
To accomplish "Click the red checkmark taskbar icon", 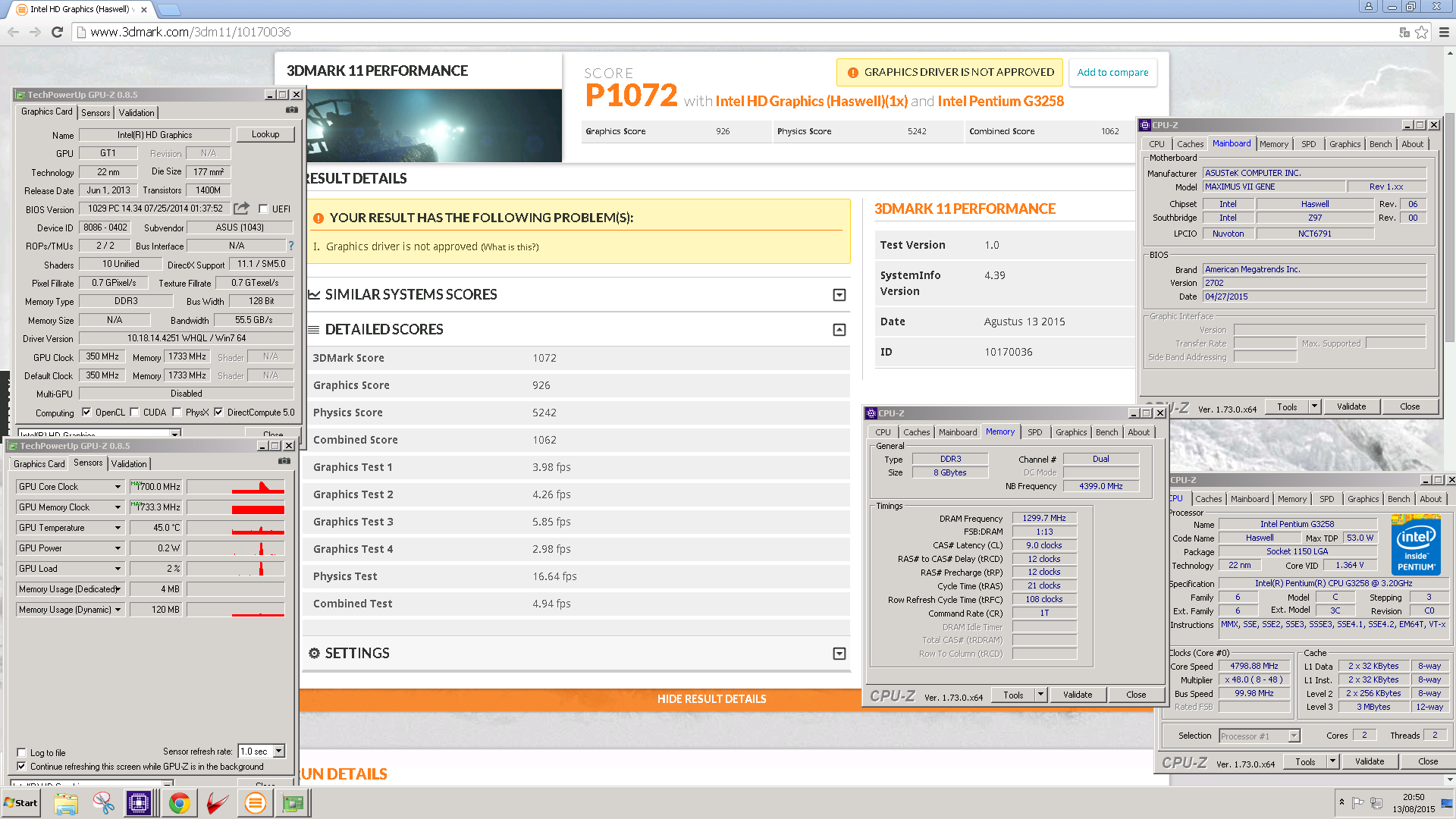I will pyautogui.click(x=217, y=803).
